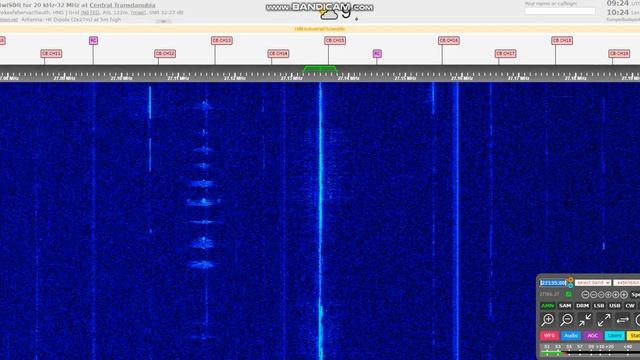Open the yellow Stat tab
This screenshot has height=360, width=640.
point(633,336)
